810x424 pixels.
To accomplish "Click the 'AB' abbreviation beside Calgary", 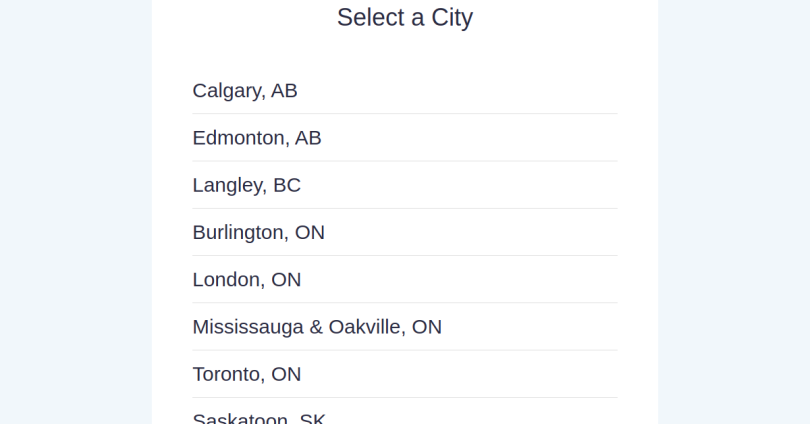I will (x=284, y=91).
